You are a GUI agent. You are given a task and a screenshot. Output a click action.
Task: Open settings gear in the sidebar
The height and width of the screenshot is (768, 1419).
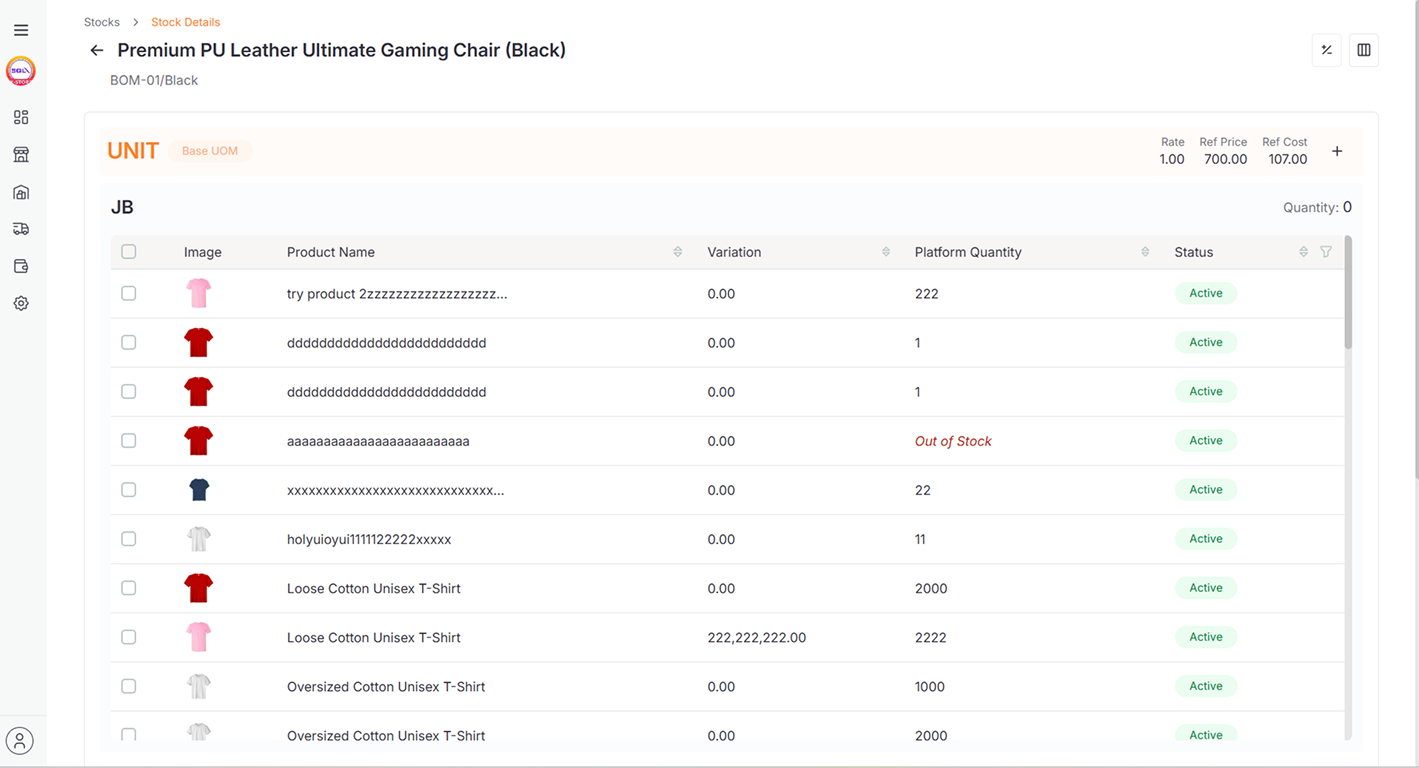click(21, 303)
